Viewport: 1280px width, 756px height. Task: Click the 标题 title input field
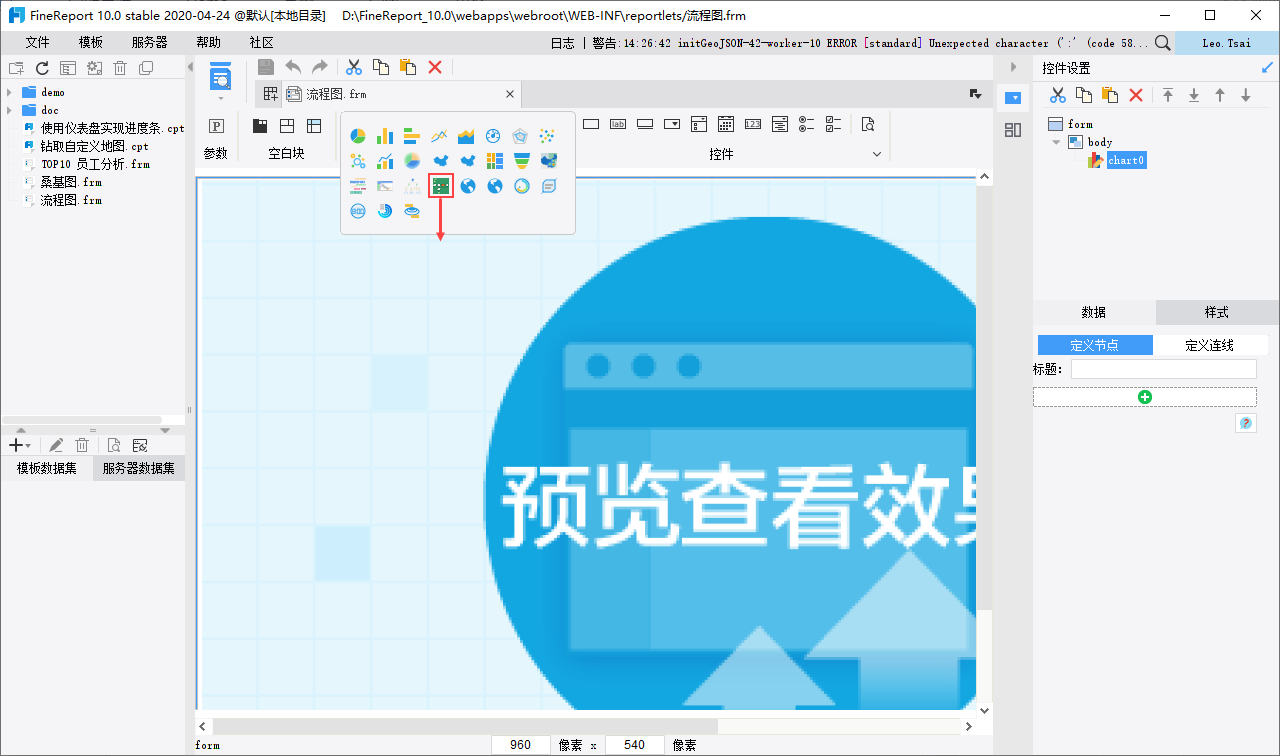click(1164, 369)
